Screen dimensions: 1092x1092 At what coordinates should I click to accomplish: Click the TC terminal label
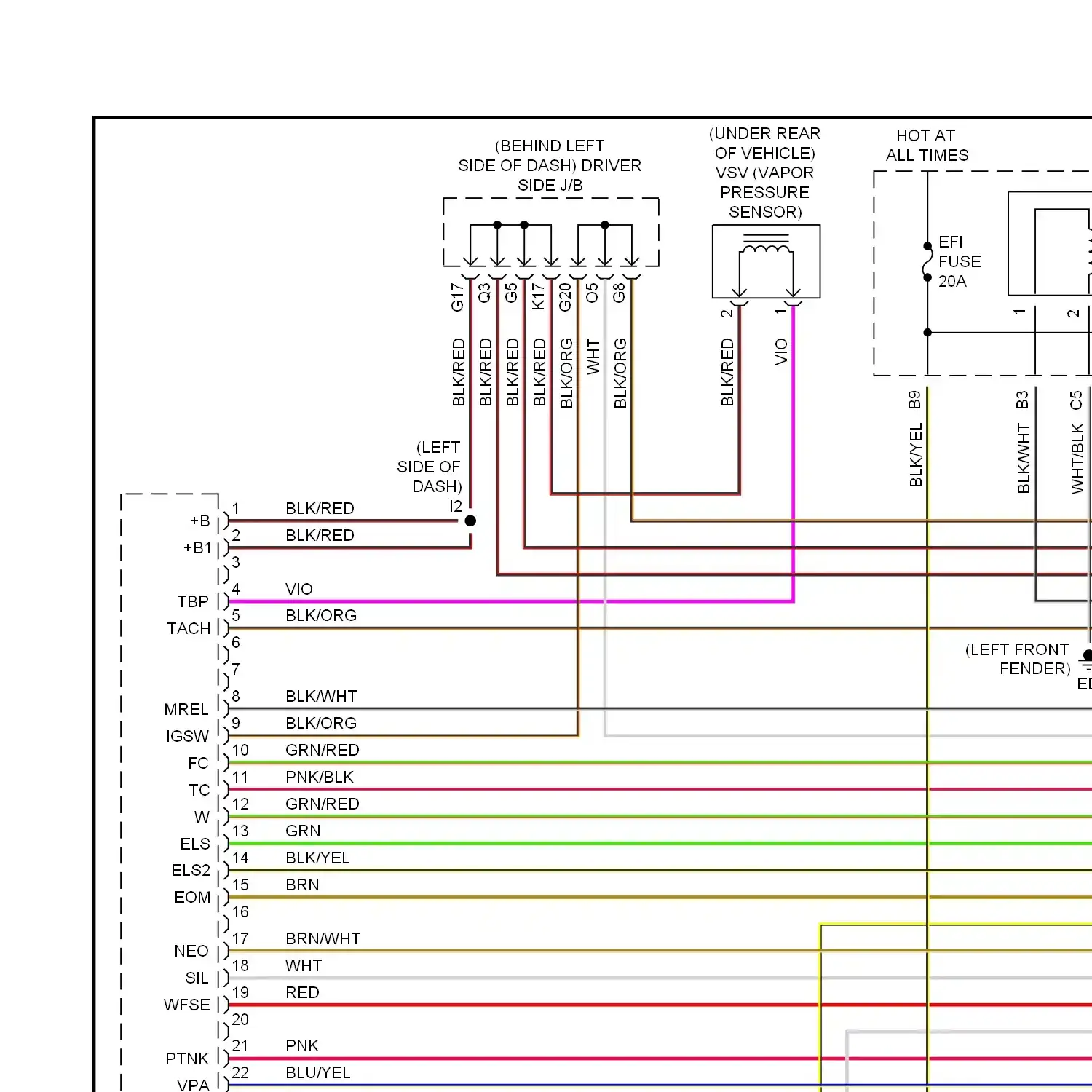[x=199, y=790]
